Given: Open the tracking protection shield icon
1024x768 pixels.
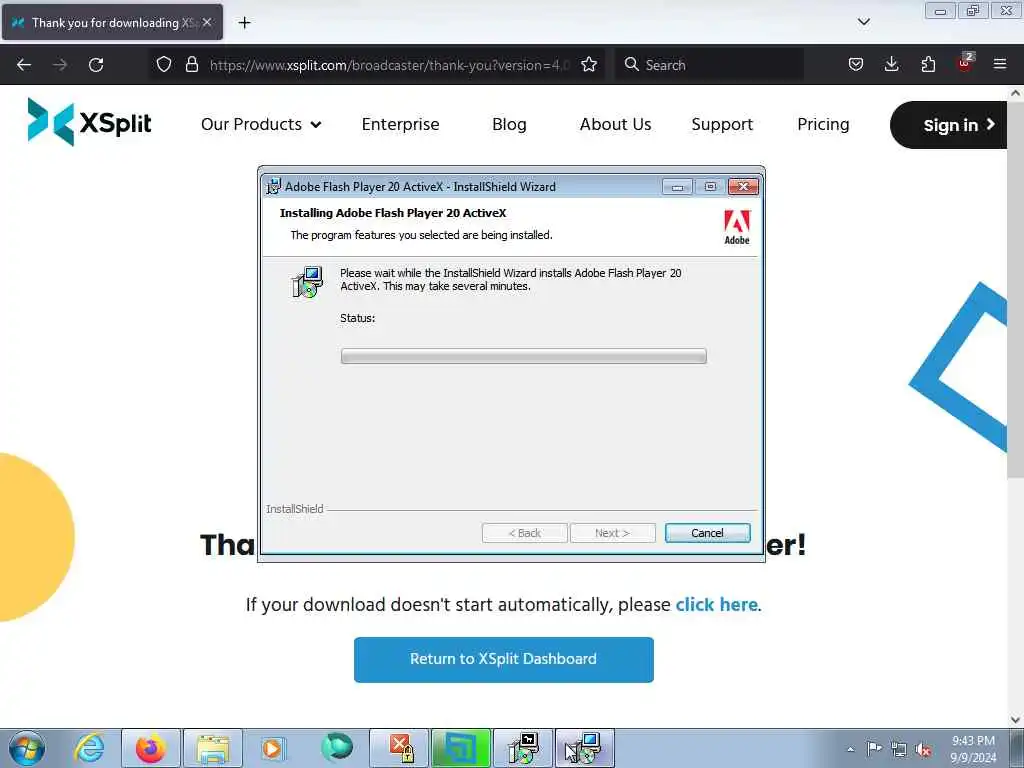Looking at the screenshot, I should click(164, 65).
